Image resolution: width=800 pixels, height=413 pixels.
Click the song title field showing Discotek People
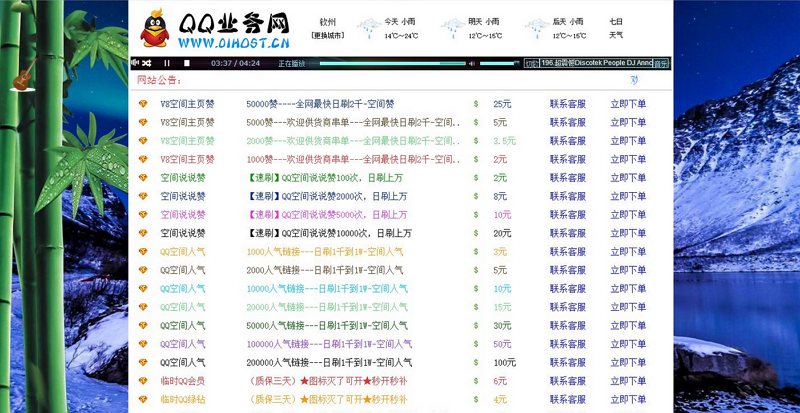(x=596, y=63)
